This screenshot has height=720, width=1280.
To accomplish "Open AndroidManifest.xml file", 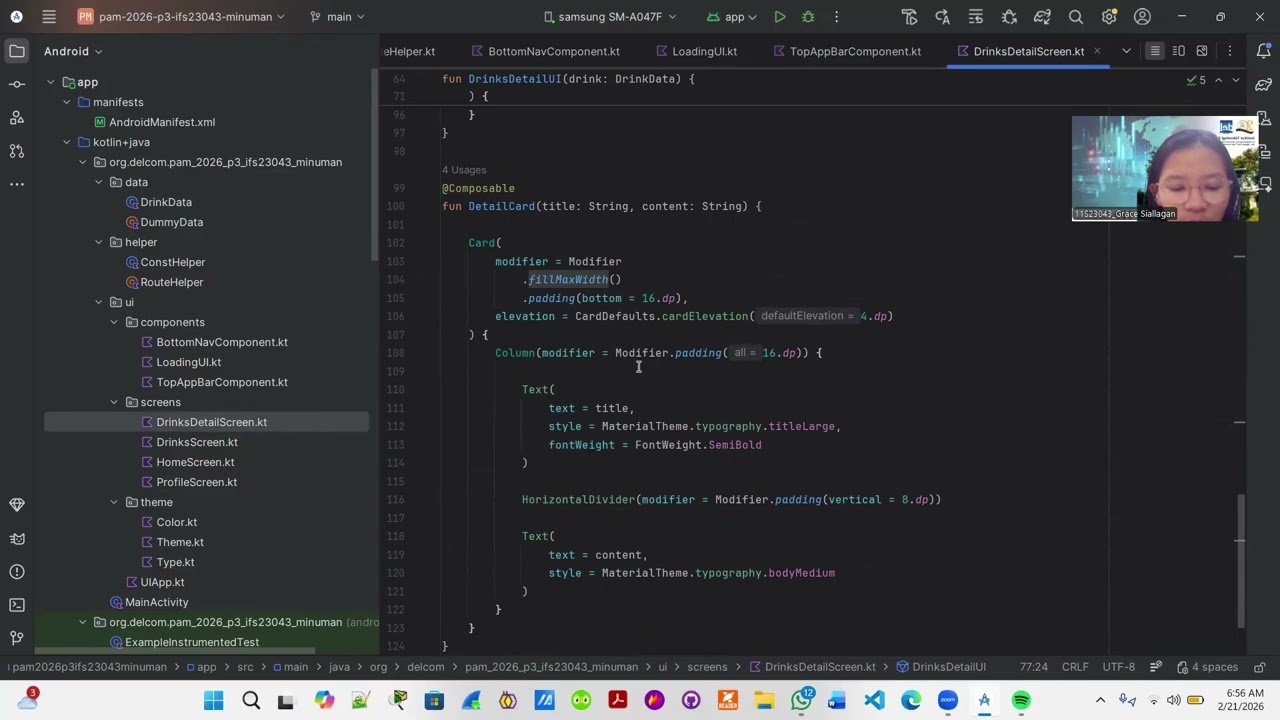I will click(162, 122).
